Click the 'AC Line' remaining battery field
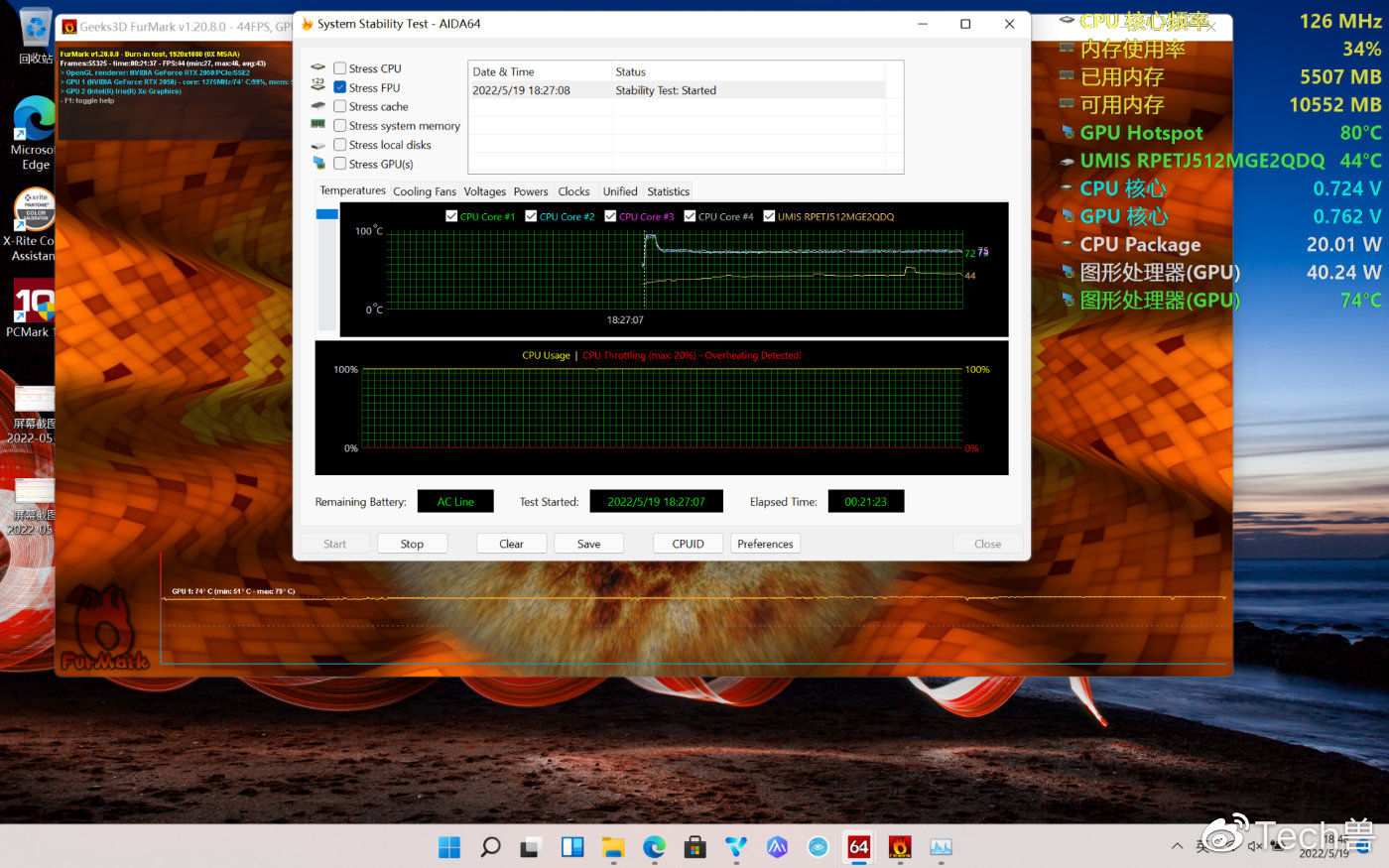 click(x=455, y=502)
